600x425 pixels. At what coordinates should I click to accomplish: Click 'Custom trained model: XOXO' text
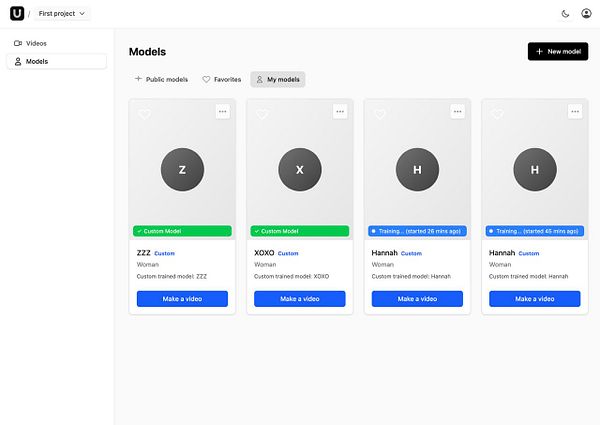tap(292, 276)
